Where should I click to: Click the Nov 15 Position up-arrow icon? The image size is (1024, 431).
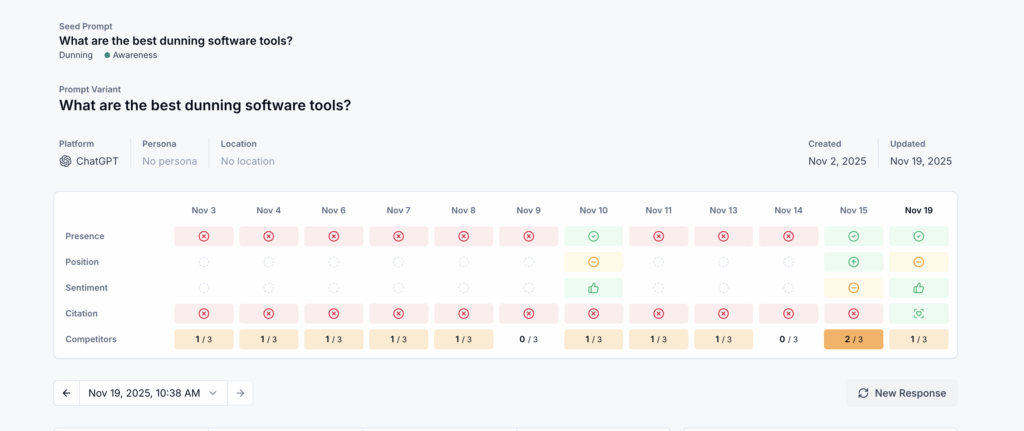click(x=853, y=262)
